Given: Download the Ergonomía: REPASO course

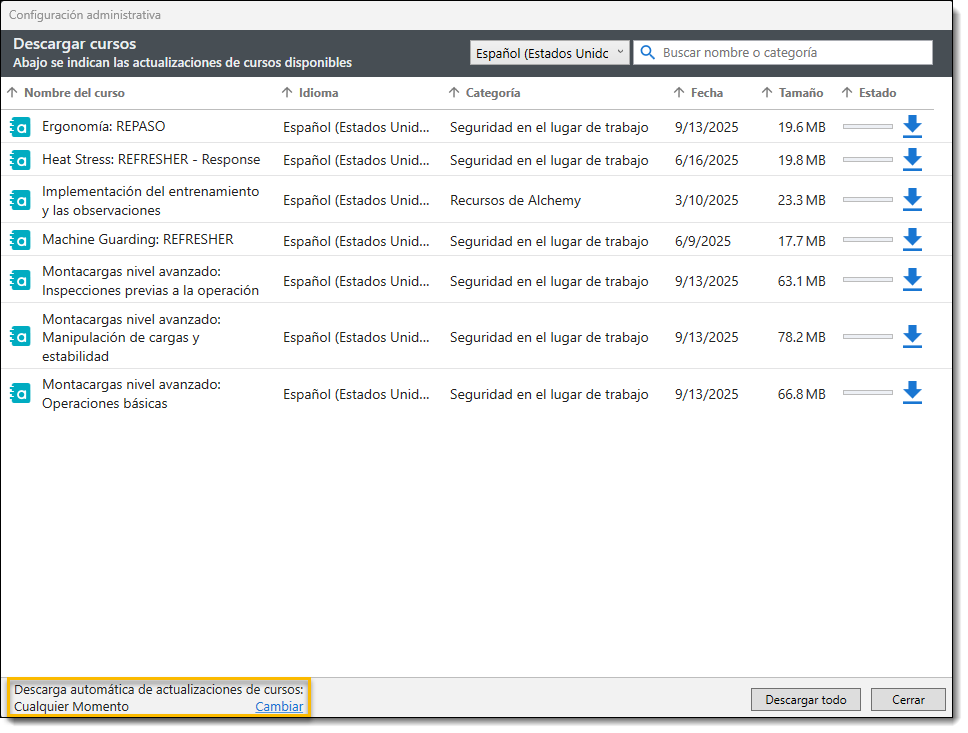Looking at the screenshot, I should [912, 127].
